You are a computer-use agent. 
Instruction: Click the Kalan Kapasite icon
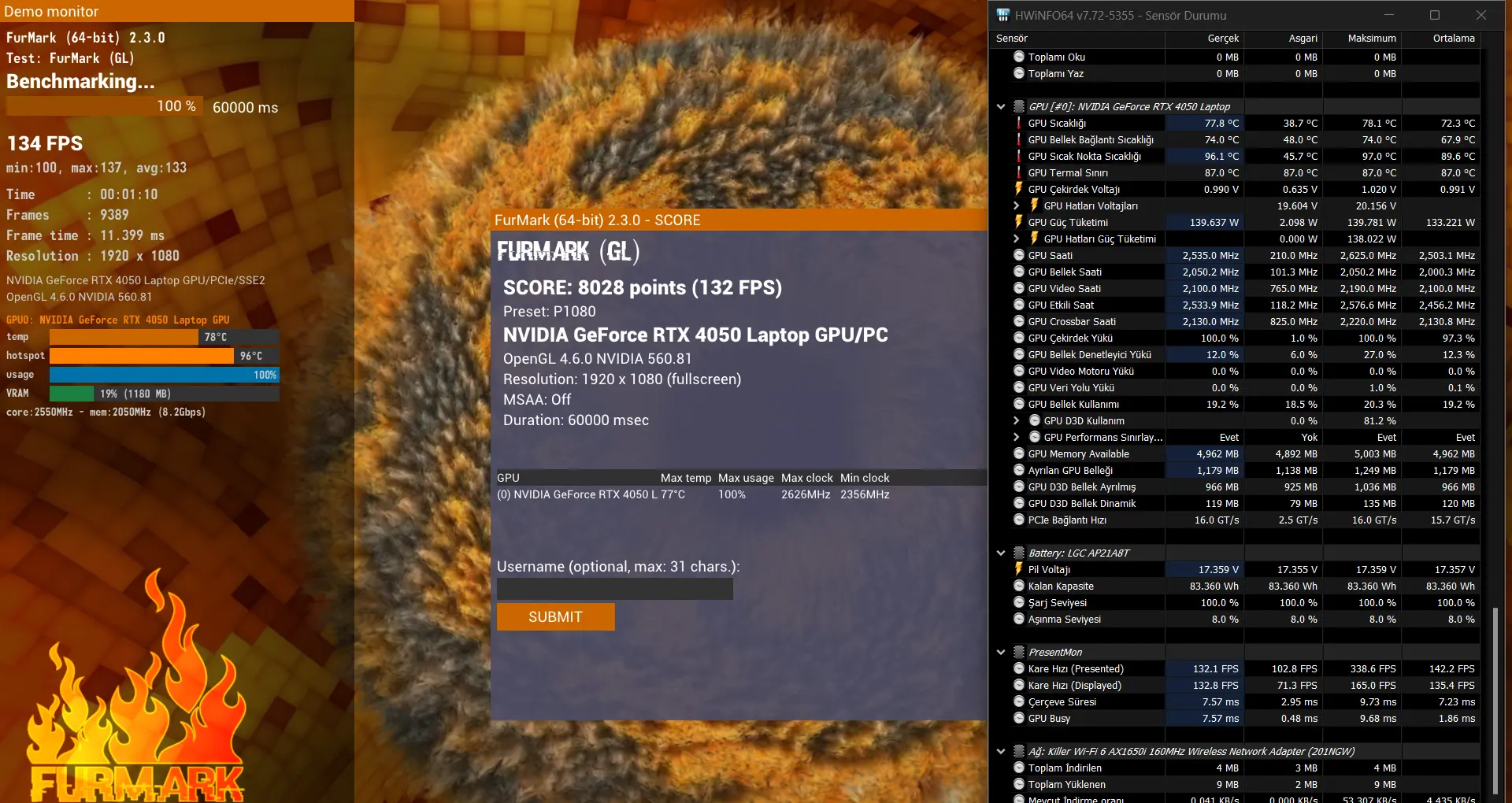(x=1019, y=587)
